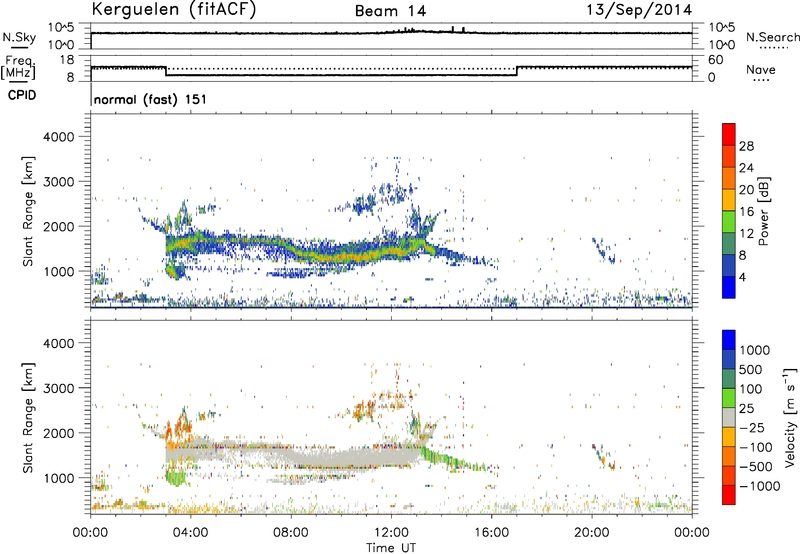
Task: Click the 'N.Search' legend label
Action: point(773,37)
